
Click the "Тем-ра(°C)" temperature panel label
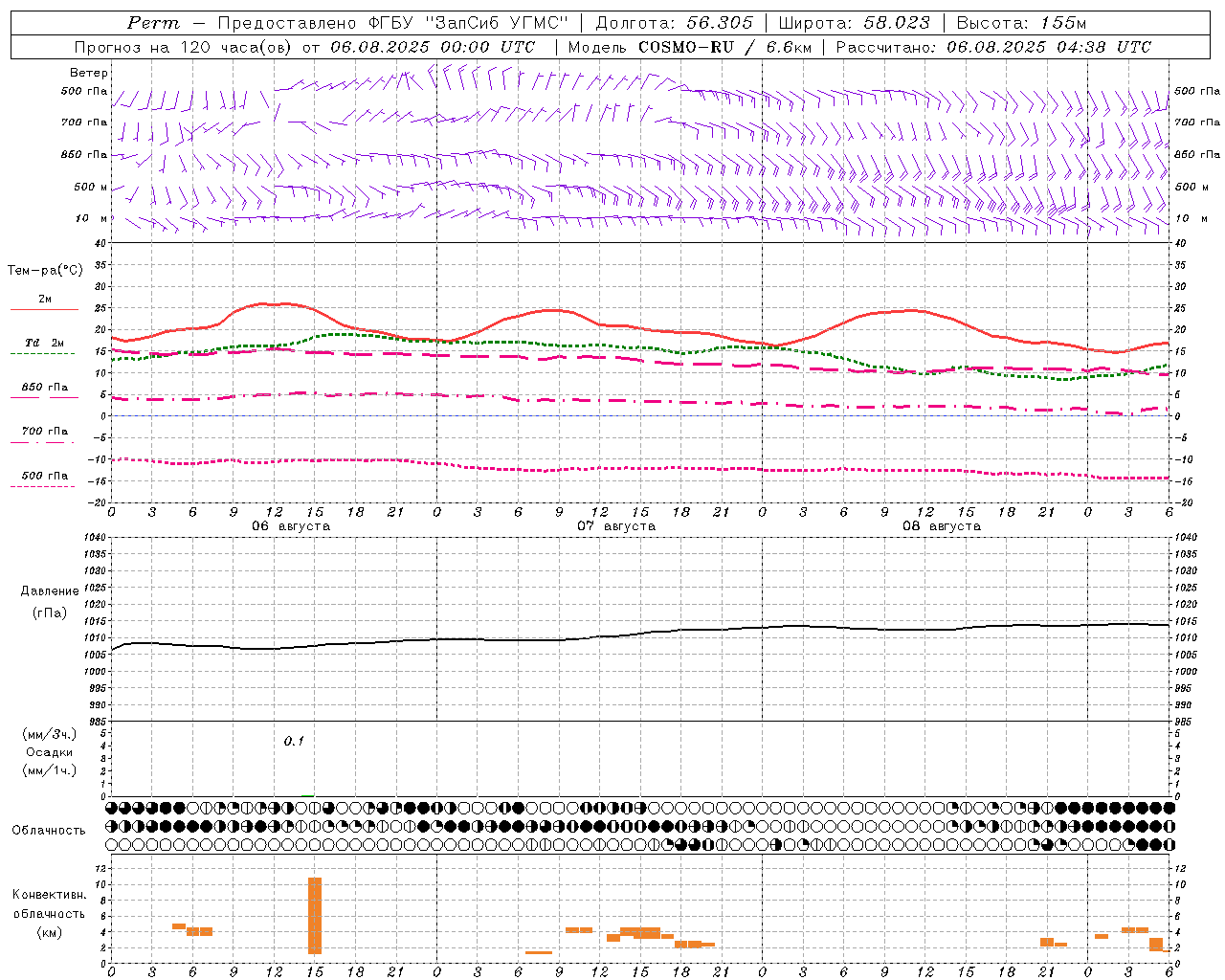(x=45, y=271)
